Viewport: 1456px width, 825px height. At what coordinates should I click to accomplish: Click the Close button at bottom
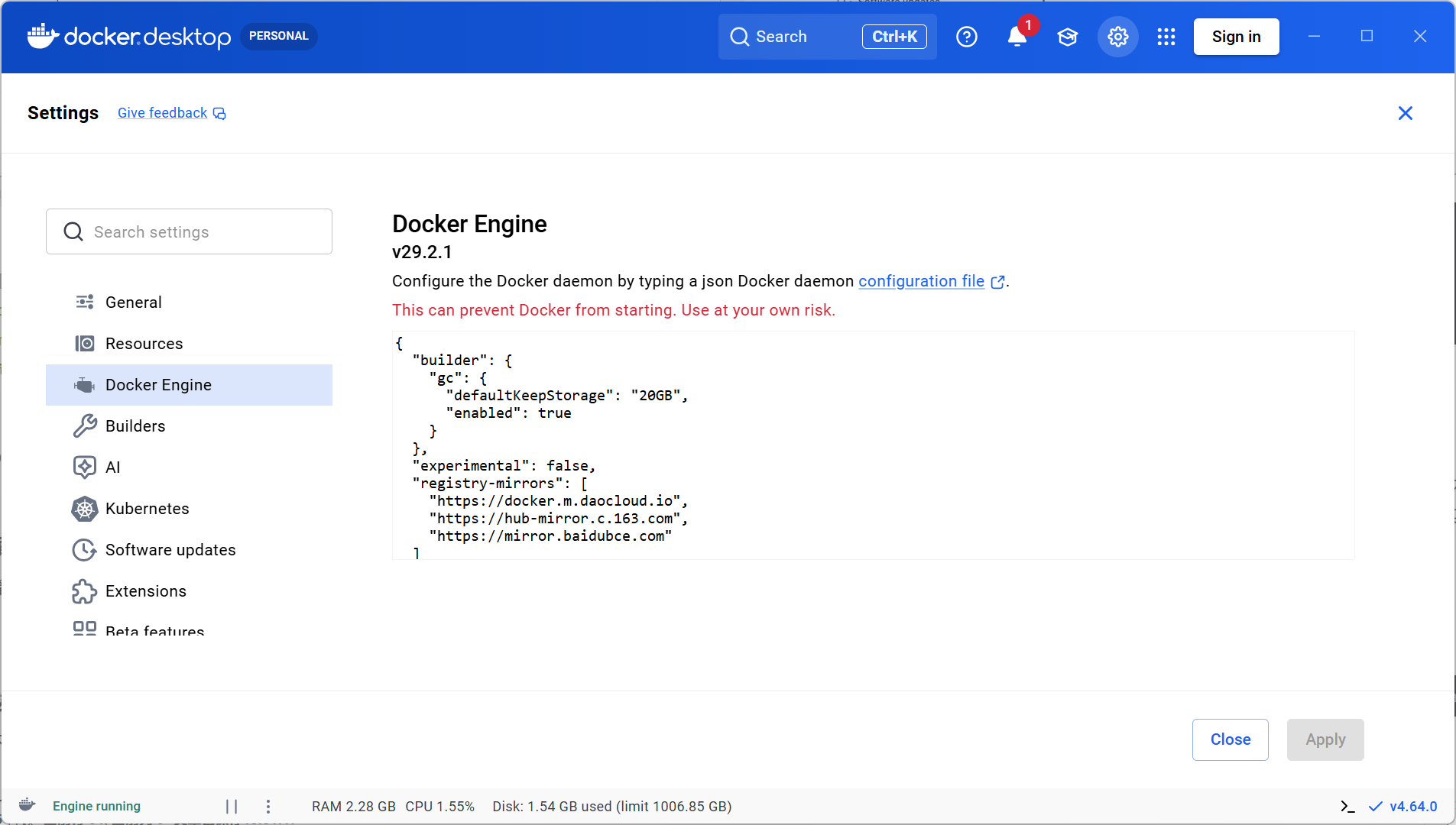point(1230,739)
